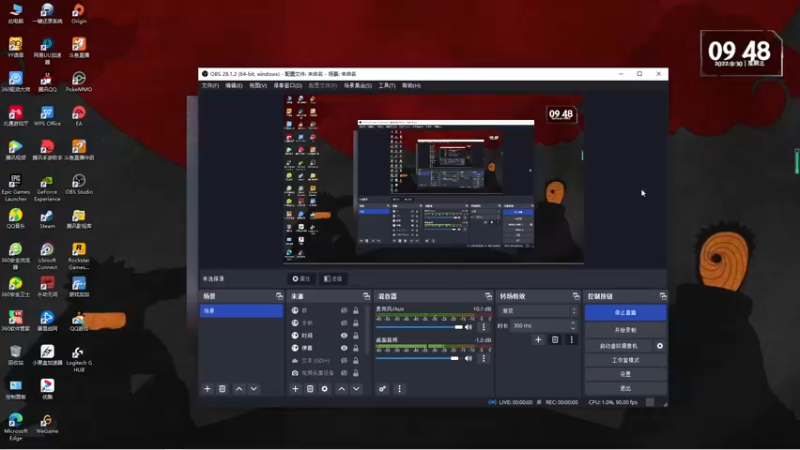Open Ubisoft Connect desktop shortcut
Image resolution: width=800 pixels, height=450 pixels.
point(47,256)
